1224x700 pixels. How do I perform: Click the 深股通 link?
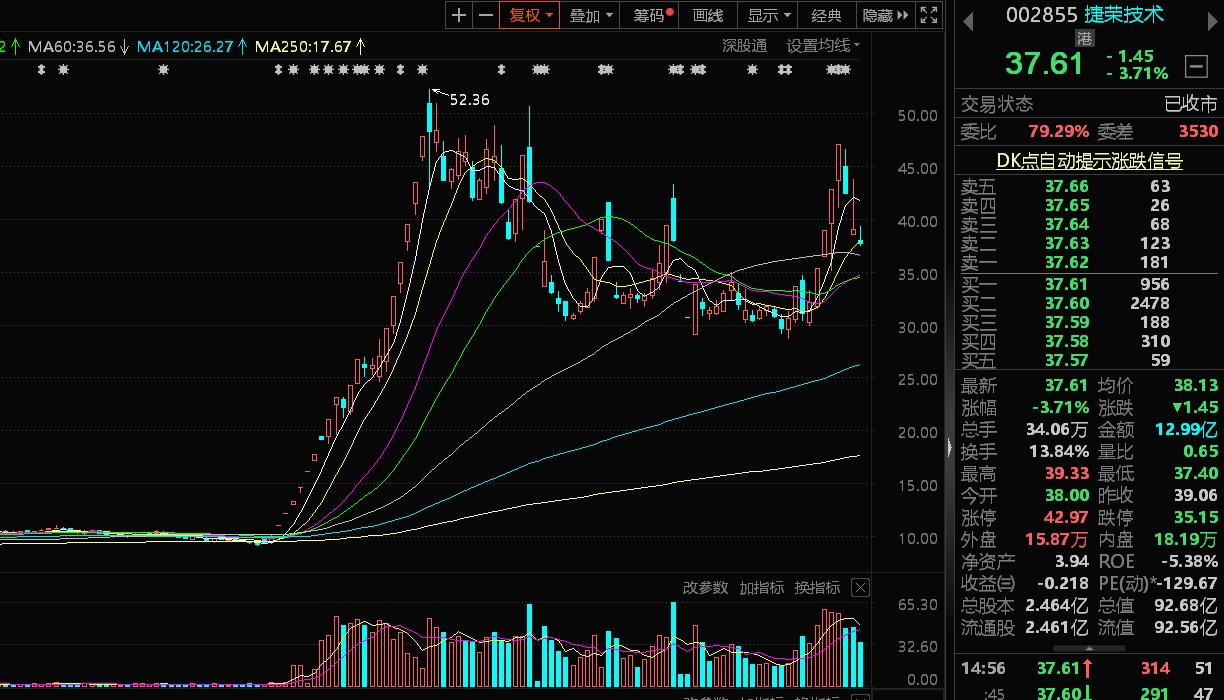tap(744, 45)
